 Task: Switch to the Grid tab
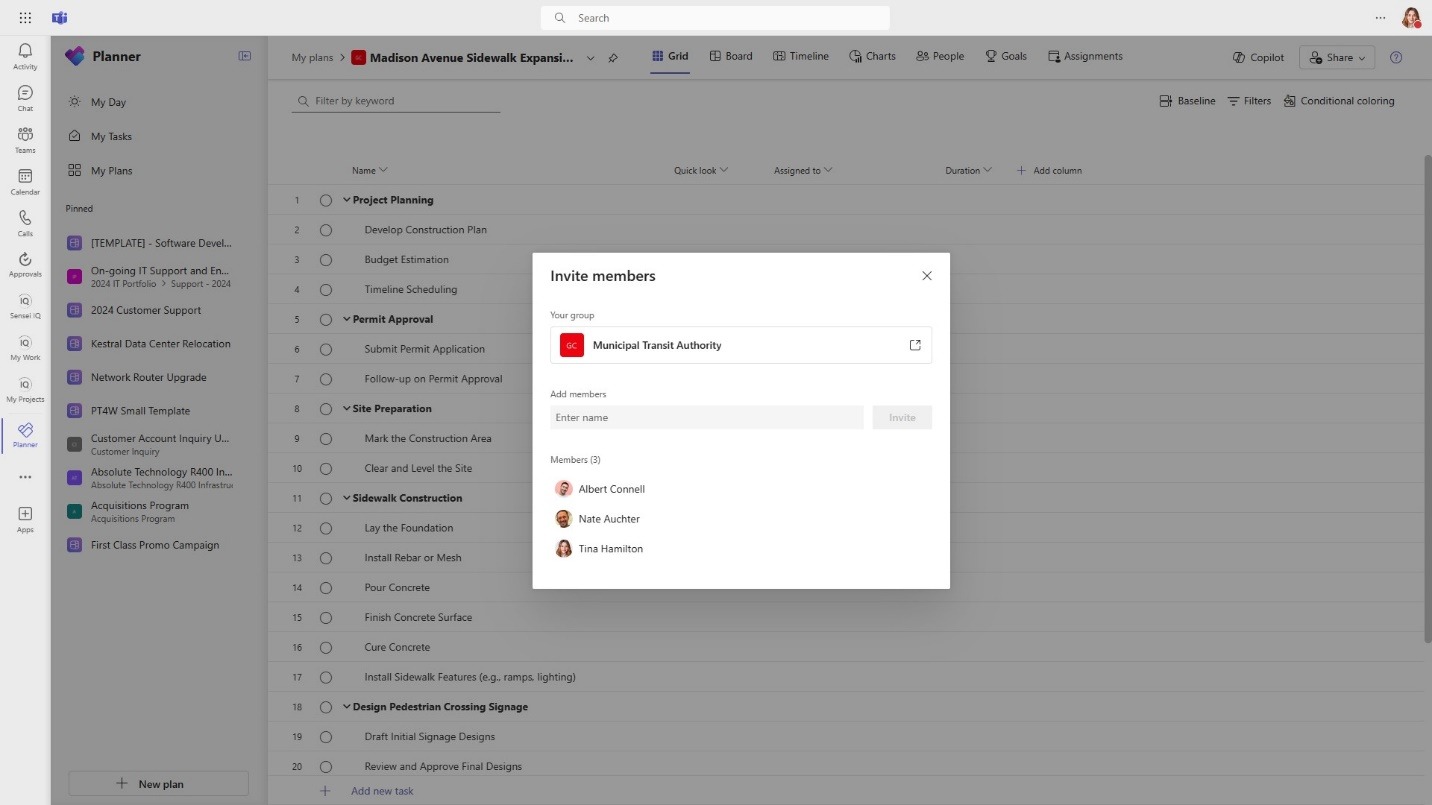(670, 56)
